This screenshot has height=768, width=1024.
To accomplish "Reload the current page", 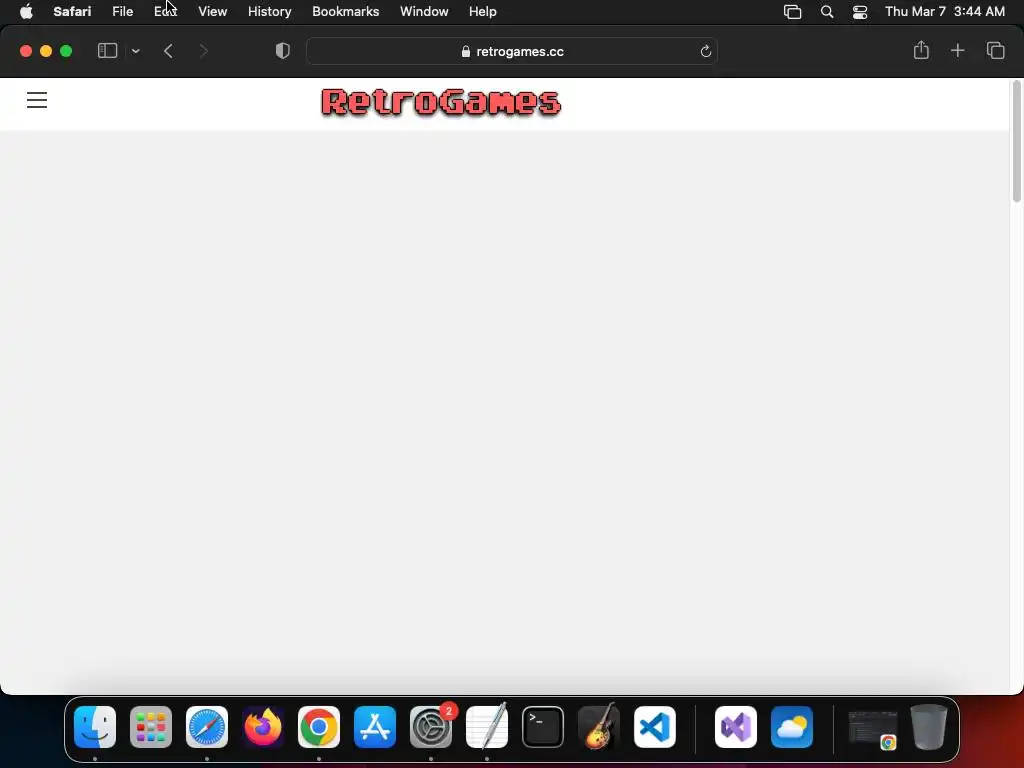I will tap(705, 51).
